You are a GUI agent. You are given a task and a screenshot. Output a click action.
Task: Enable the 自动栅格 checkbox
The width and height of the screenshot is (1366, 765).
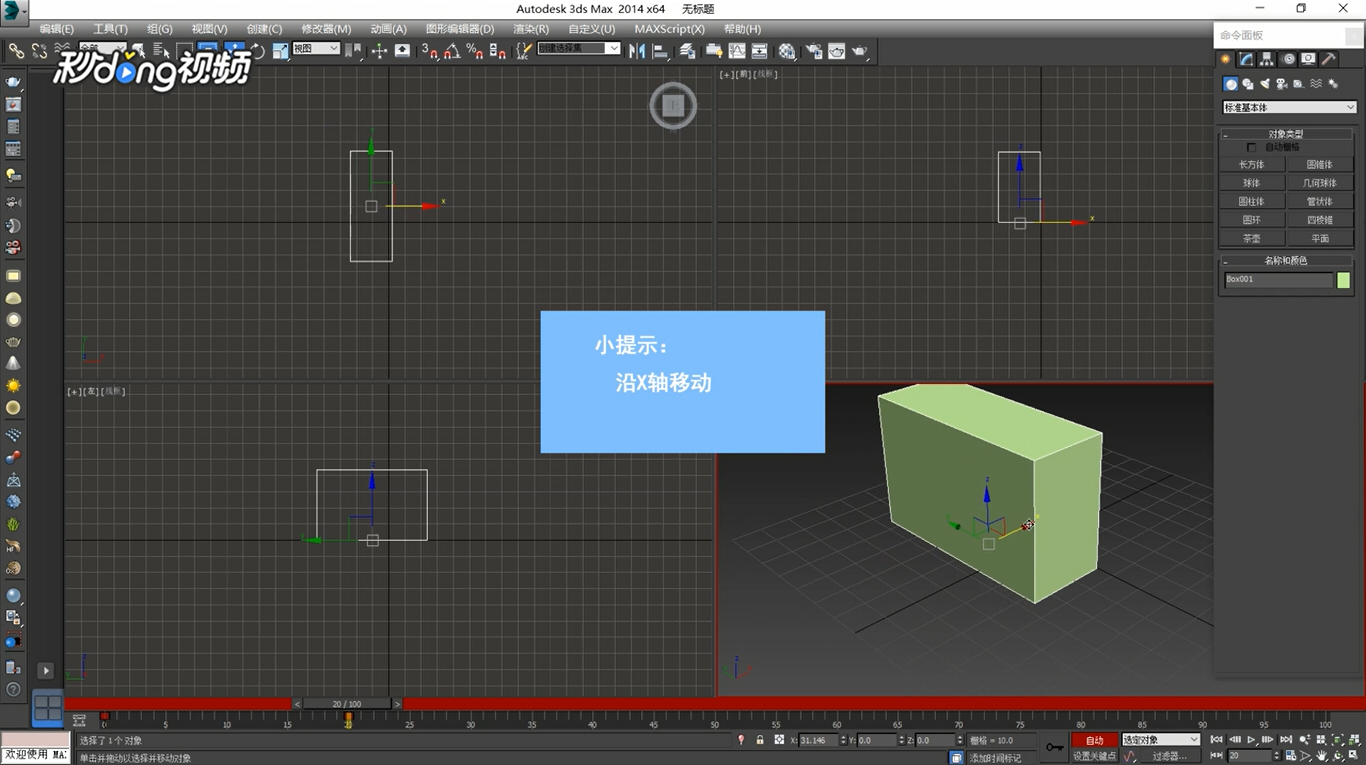(x=1251, y=147)
